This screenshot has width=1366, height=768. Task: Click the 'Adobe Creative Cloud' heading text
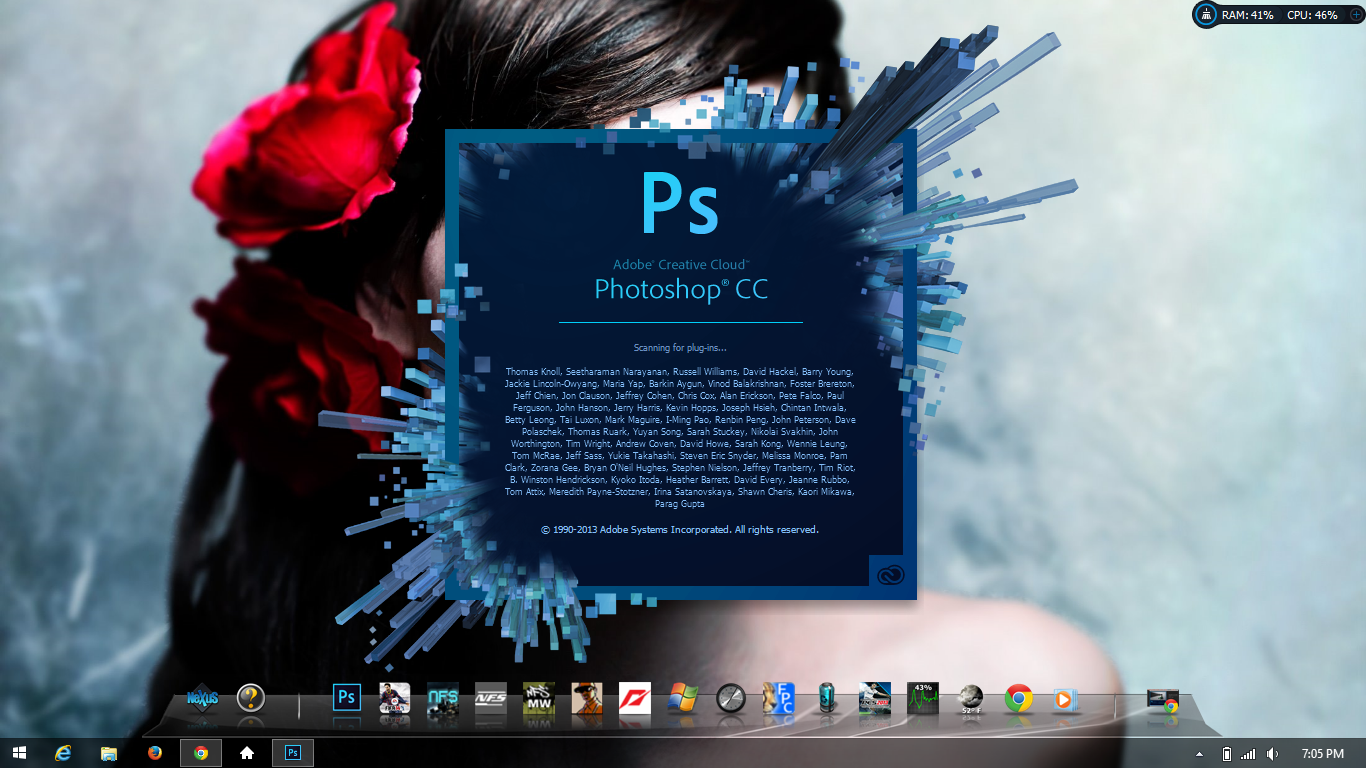(681, 265)
